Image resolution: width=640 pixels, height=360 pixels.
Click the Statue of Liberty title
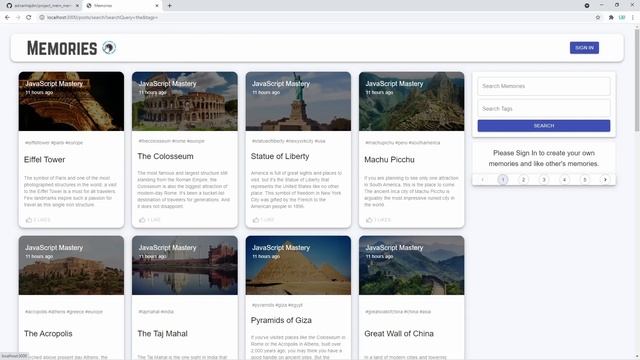[x=280, y=156]
